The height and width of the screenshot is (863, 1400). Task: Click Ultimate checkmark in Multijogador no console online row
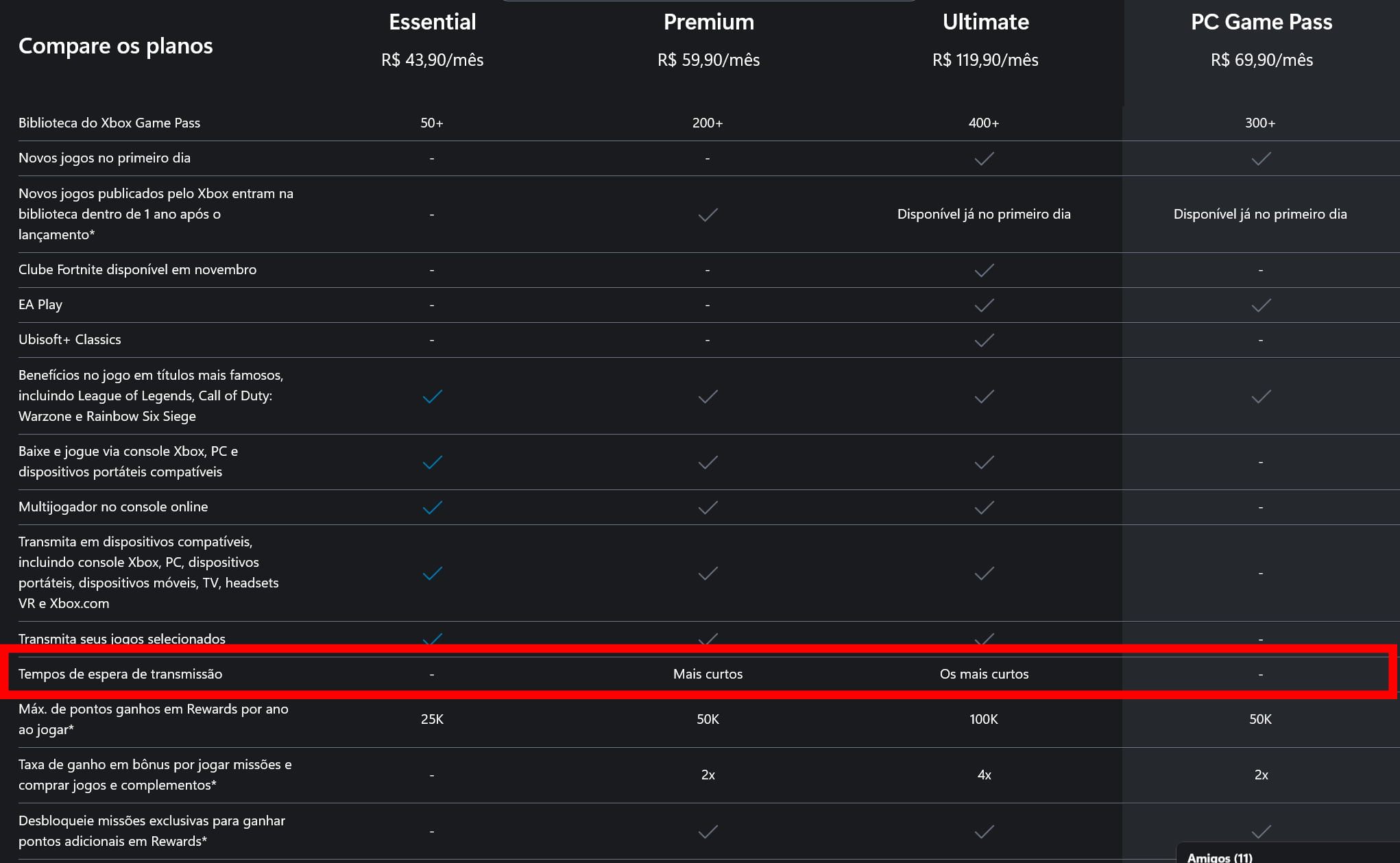[984, 507]
